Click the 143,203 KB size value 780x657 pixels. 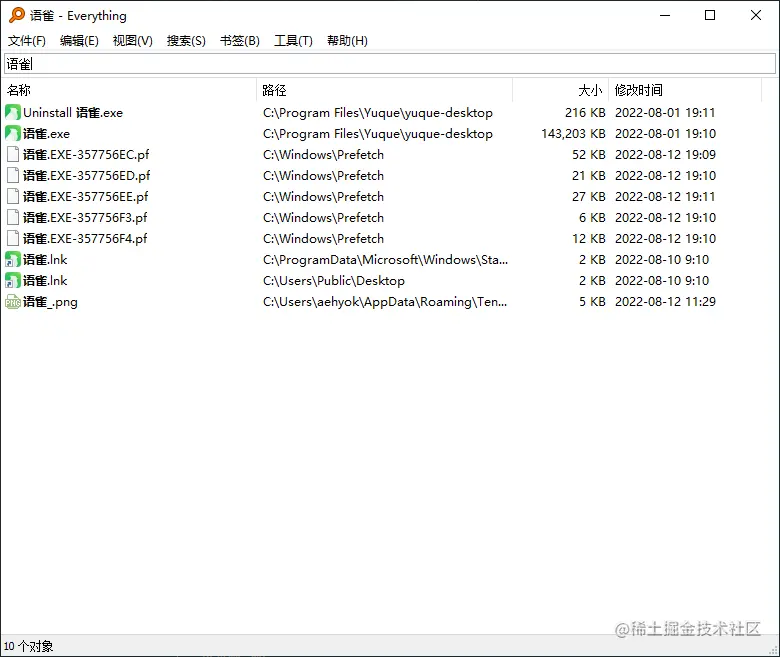click(573, 134)
